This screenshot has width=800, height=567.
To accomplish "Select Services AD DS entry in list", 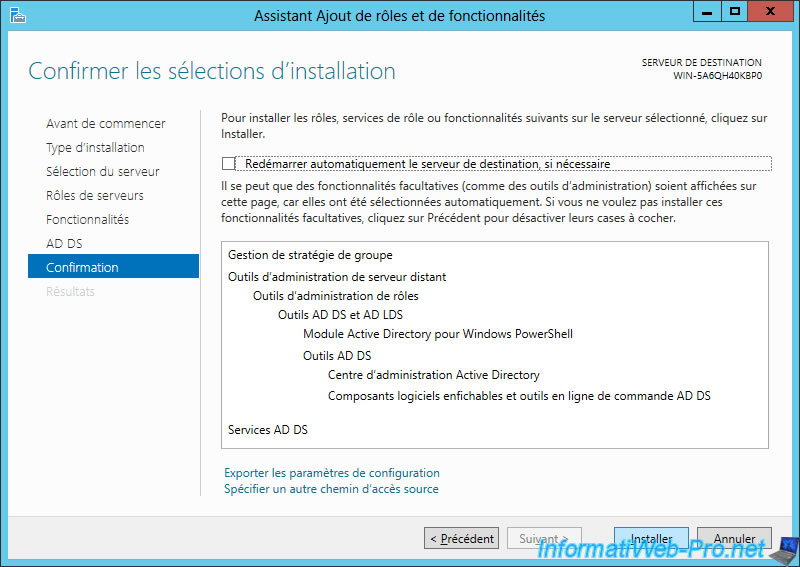I will [268, 430].
